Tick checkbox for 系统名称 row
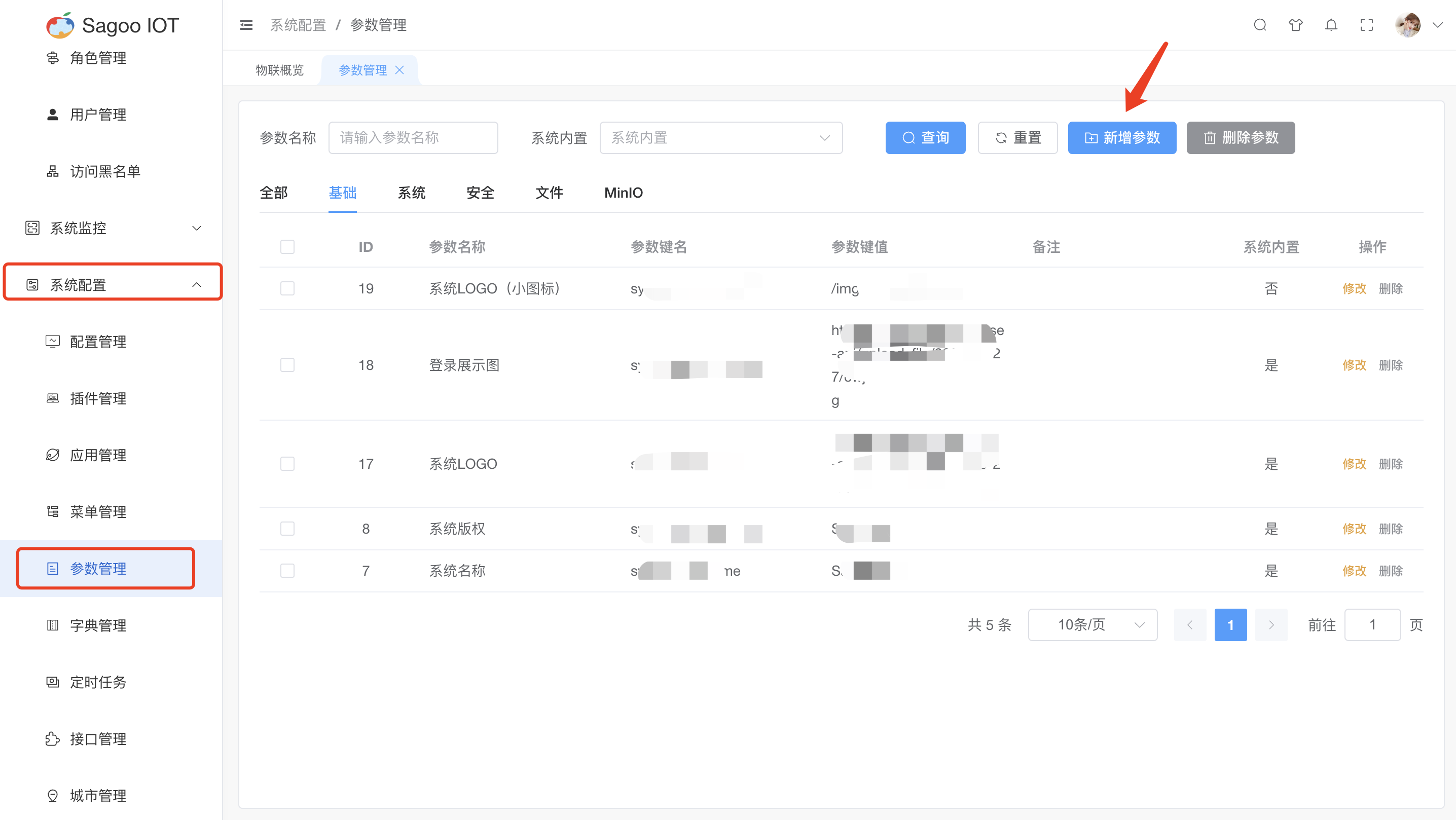The width and height of the screenshot is (1456, 820). [287, 571]
